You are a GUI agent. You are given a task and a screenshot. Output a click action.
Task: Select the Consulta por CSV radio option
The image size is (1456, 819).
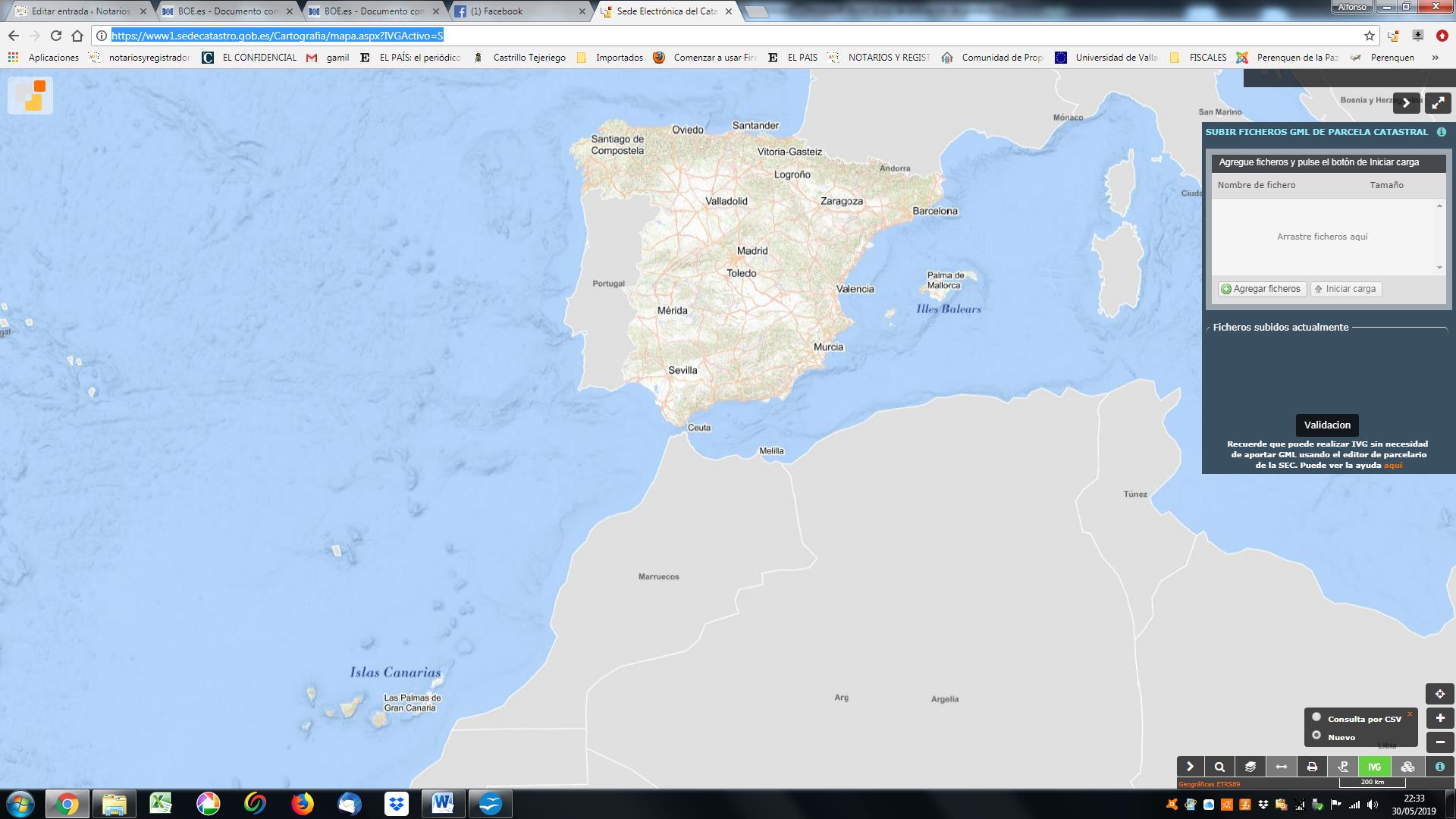[1316, 717]
